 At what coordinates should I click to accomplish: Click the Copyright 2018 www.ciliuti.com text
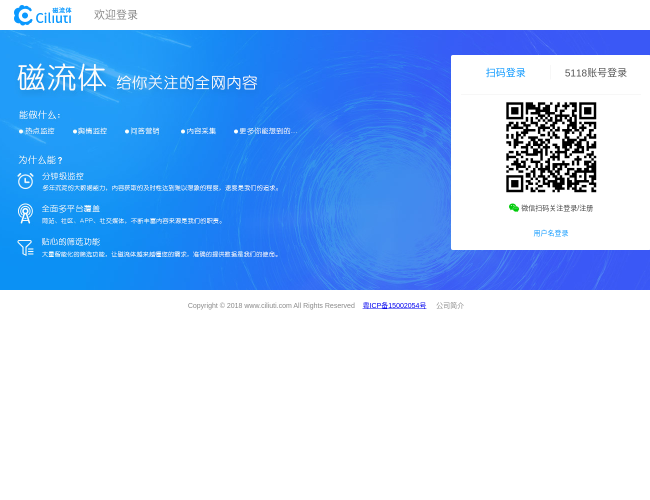coord(271,306)
